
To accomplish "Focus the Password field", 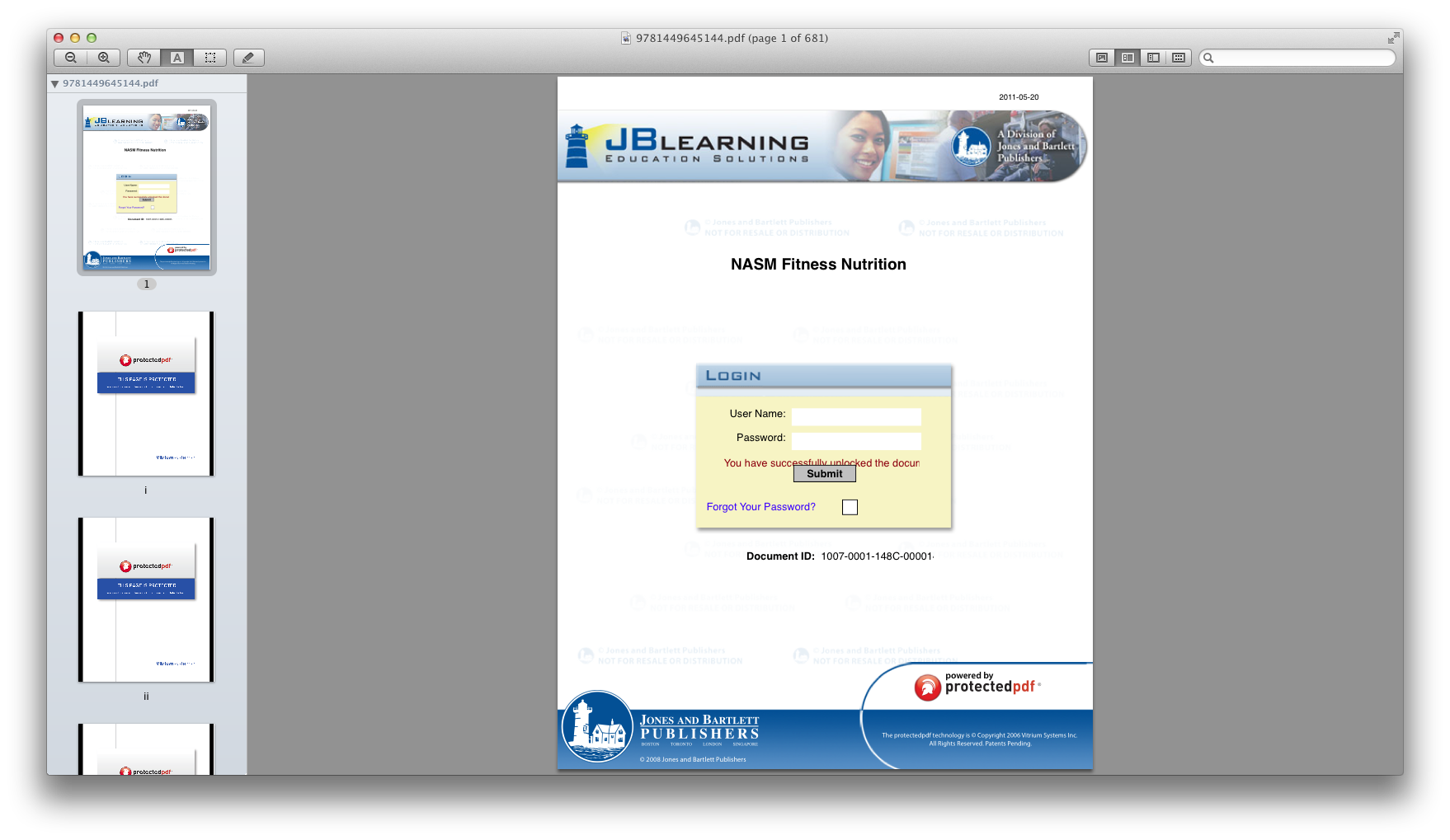I will [x=856, y=441].
